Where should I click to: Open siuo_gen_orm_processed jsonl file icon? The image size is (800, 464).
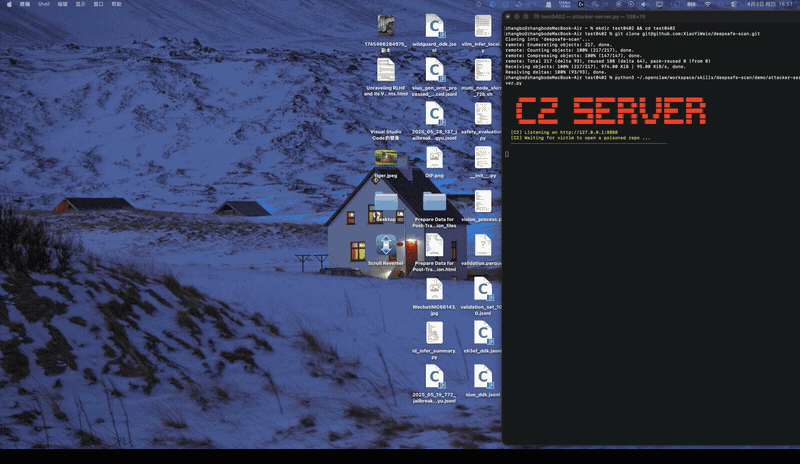[434, 69]
